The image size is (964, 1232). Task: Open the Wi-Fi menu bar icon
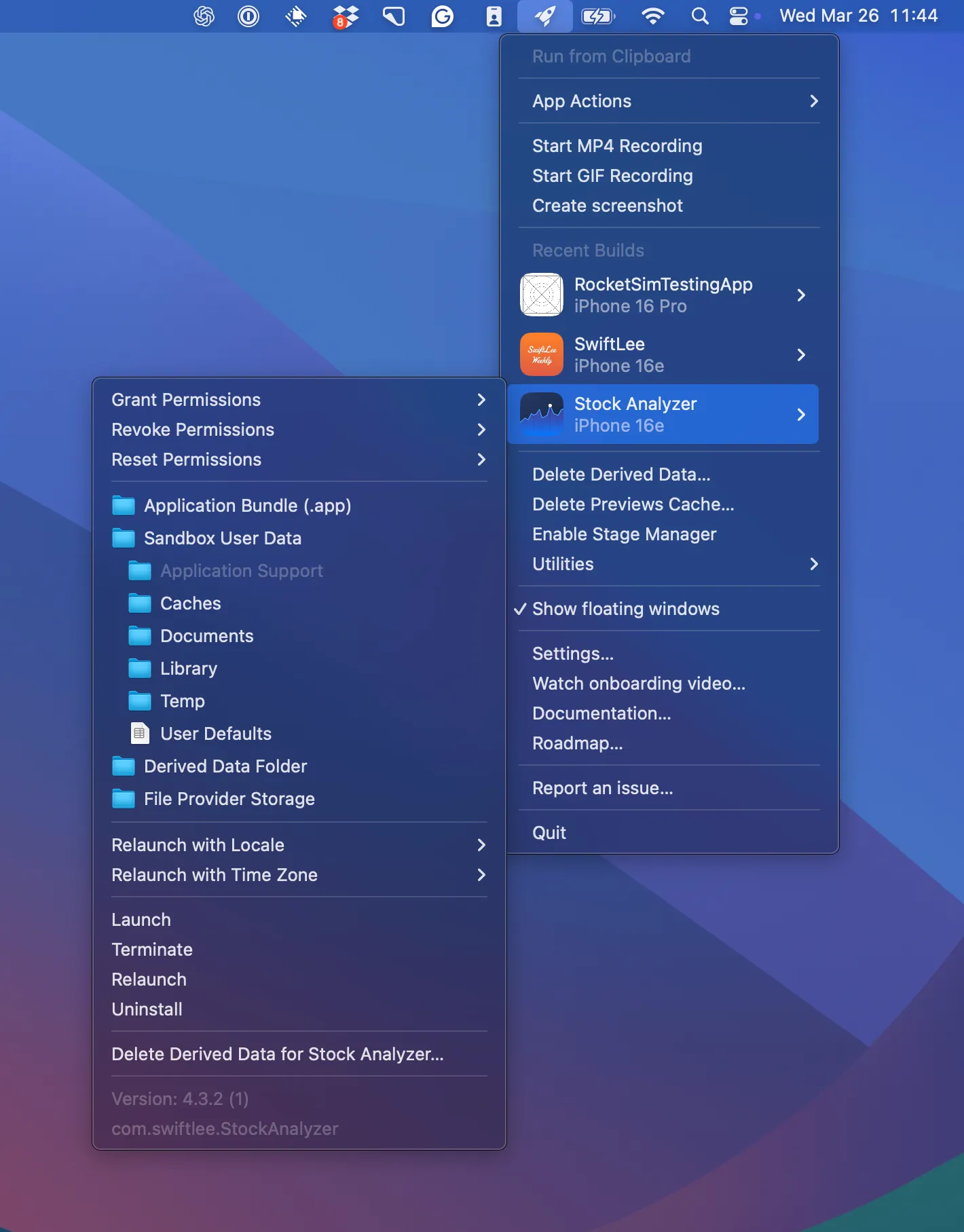(653, 16)
